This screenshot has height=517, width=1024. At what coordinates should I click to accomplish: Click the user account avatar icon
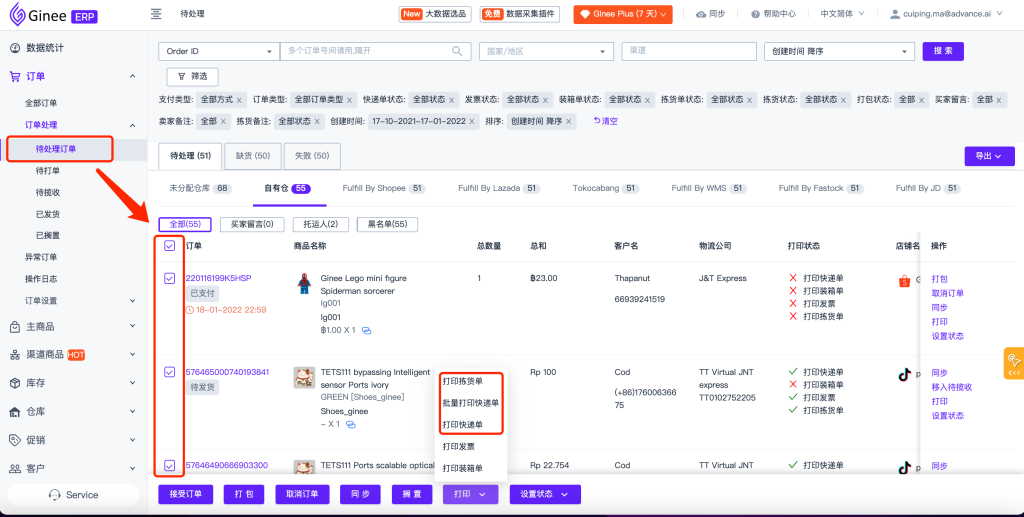pyautogui.click(x=895, y=14)
